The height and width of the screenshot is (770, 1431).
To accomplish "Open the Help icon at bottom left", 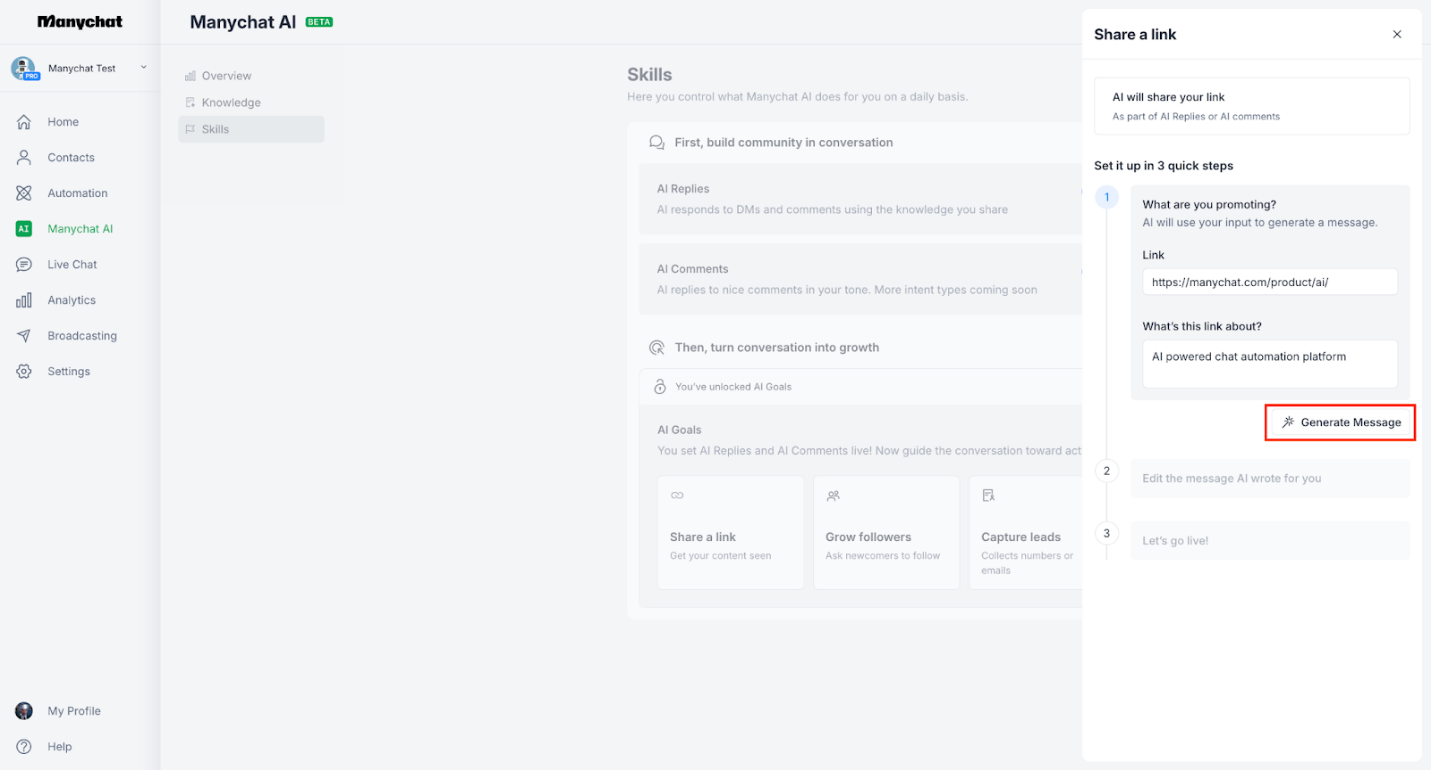I will [x=23, y=746].
